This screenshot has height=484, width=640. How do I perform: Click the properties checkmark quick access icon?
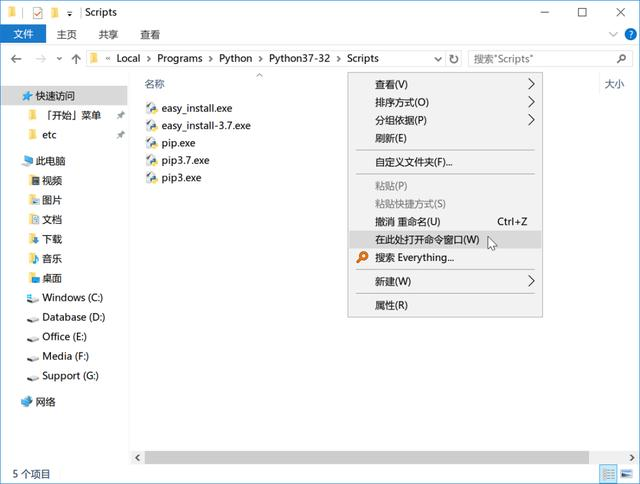tap(38, 13)
